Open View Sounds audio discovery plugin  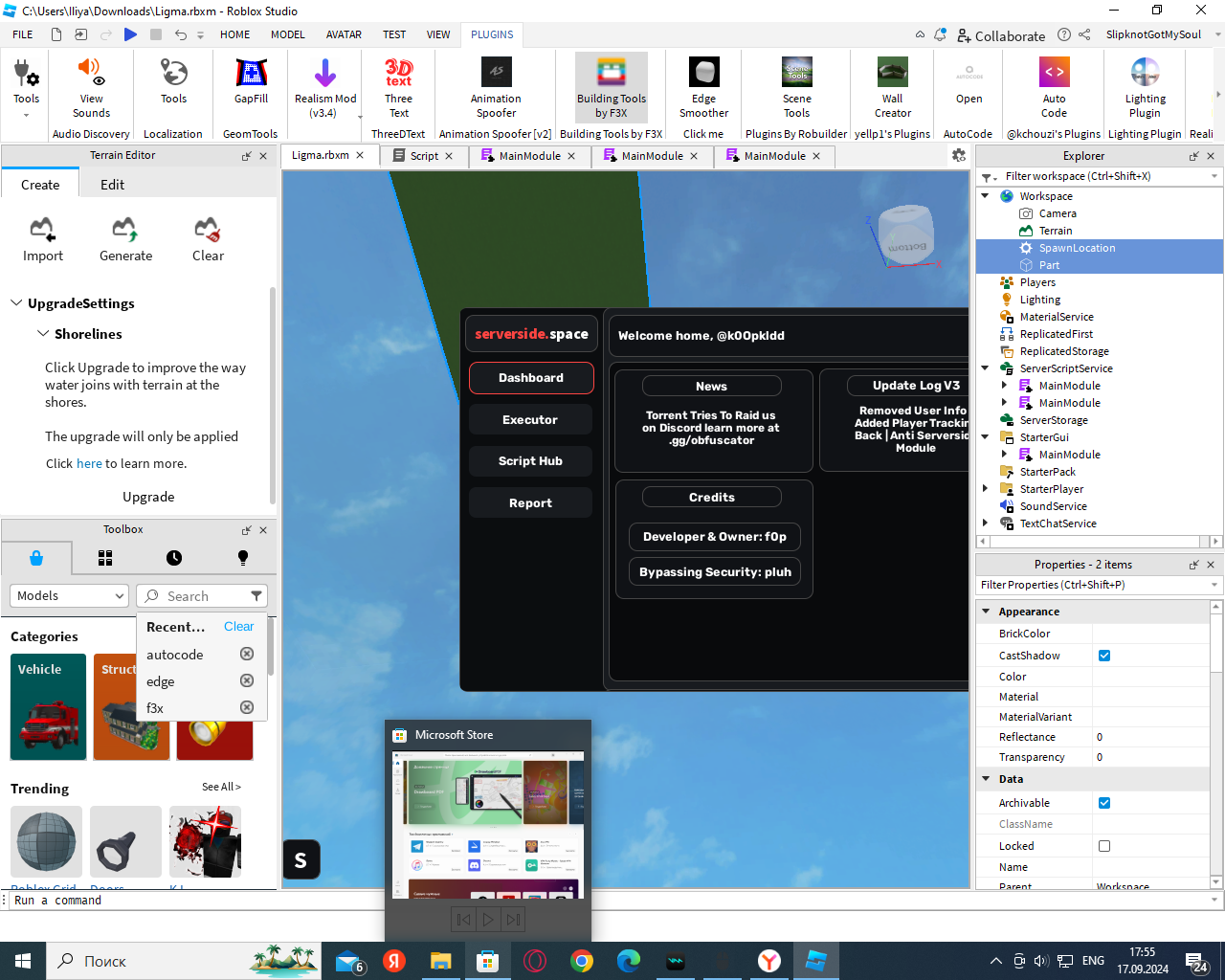point(91,86)
